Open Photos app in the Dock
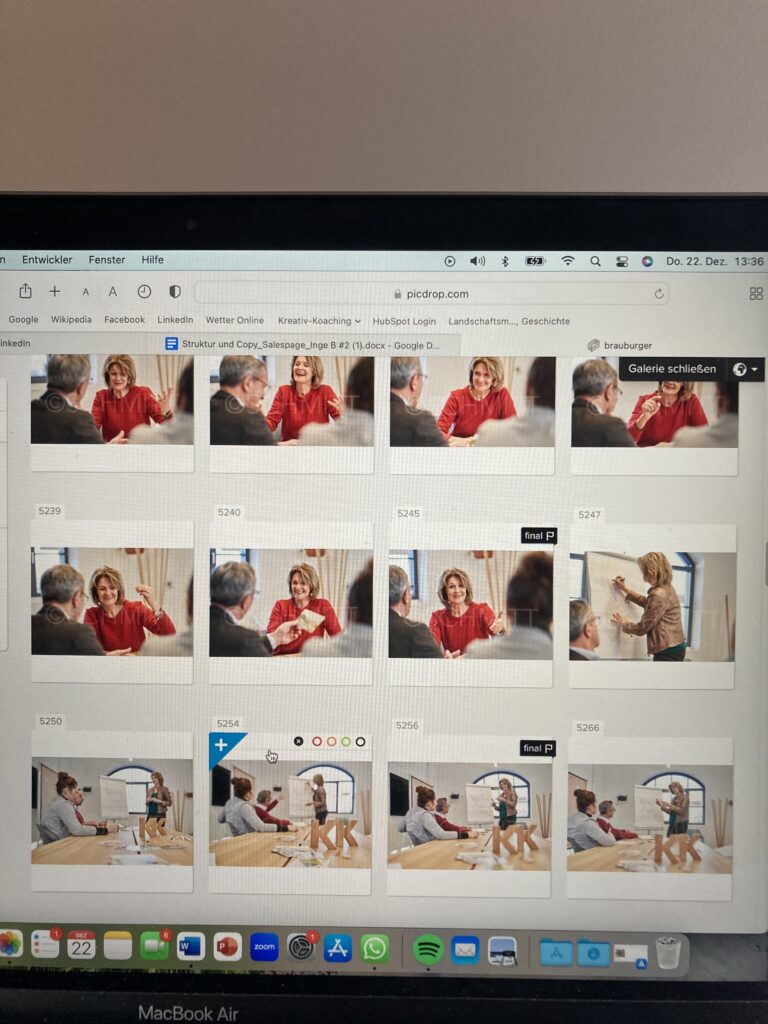The image size is (768, 1024). [x=9, y=944]
